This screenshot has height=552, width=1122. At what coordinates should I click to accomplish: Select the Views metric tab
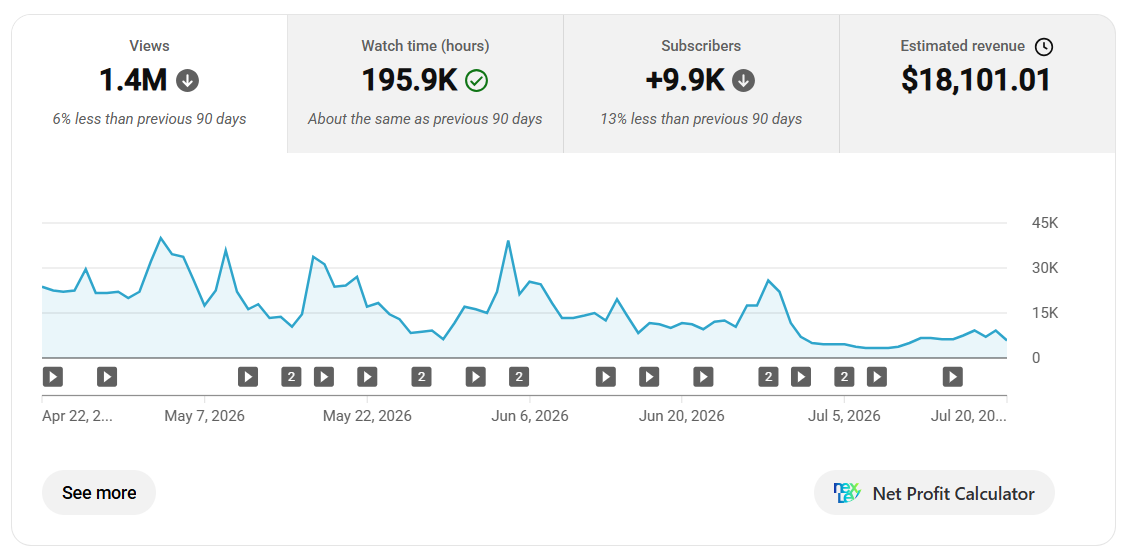click(x=150, y=84)
